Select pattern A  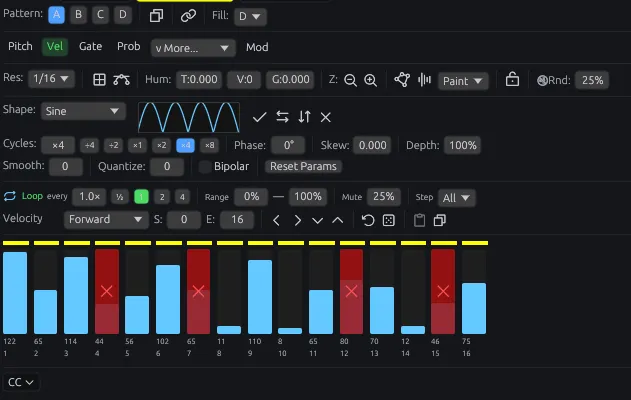[x=56, y=15]
